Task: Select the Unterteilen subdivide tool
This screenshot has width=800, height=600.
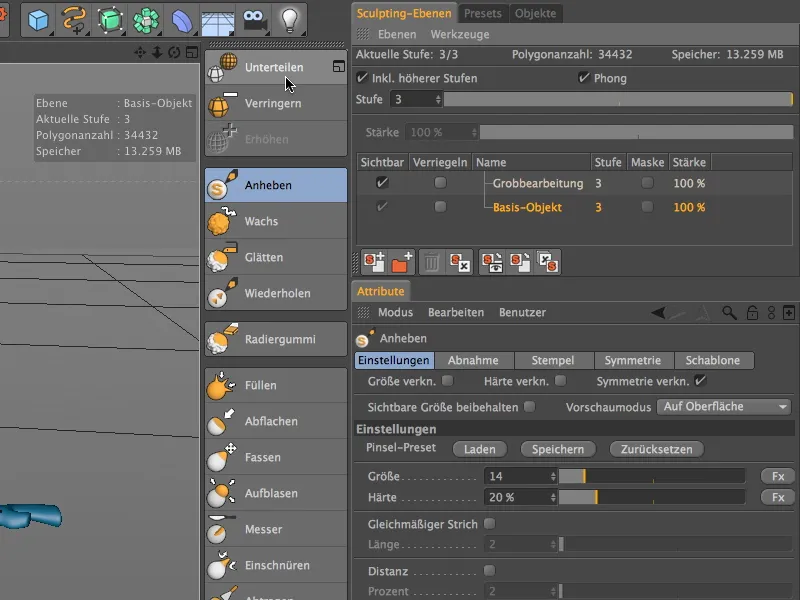Action: [276, 67]
